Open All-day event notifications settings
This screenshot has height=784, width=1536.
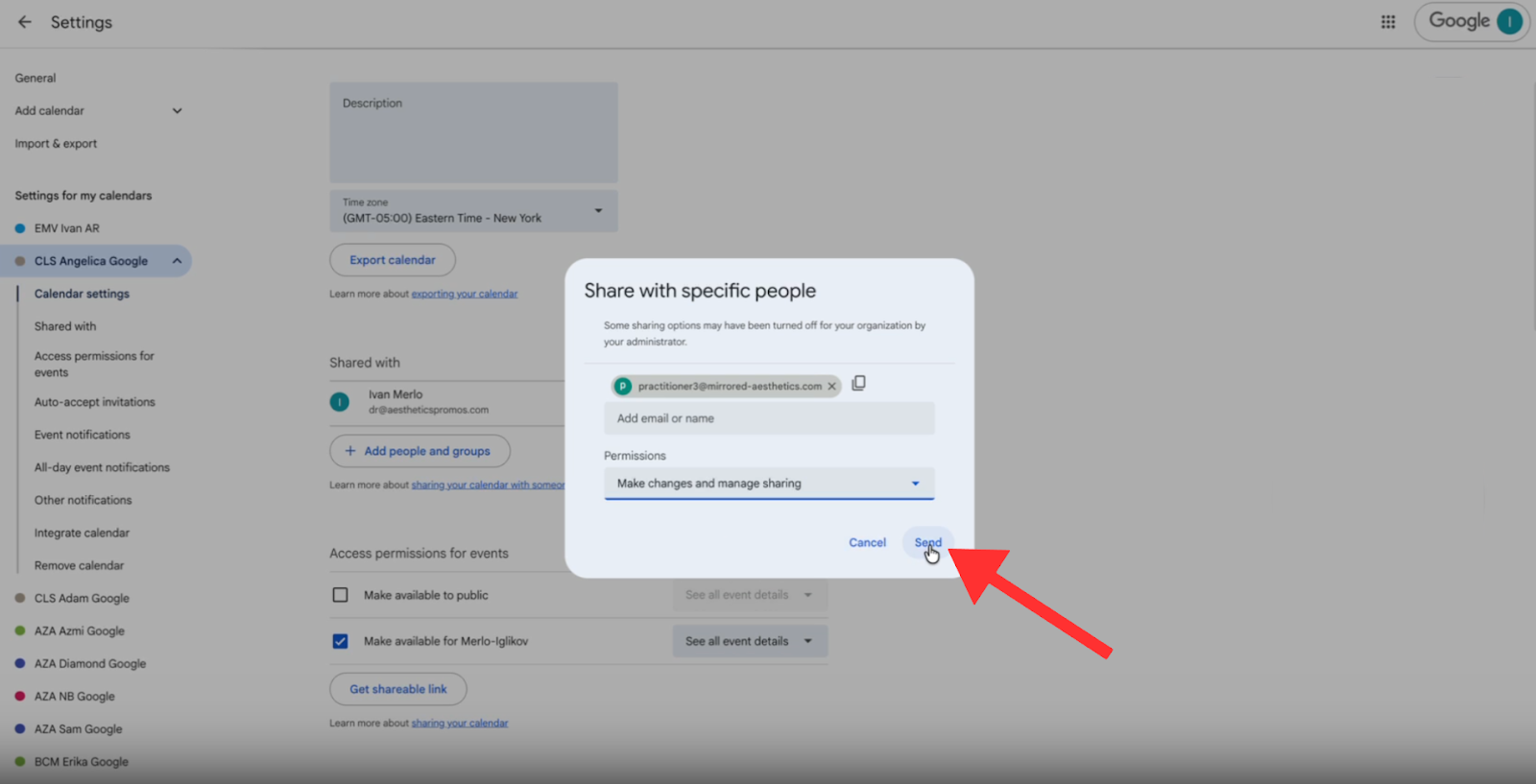click(102, 467)
